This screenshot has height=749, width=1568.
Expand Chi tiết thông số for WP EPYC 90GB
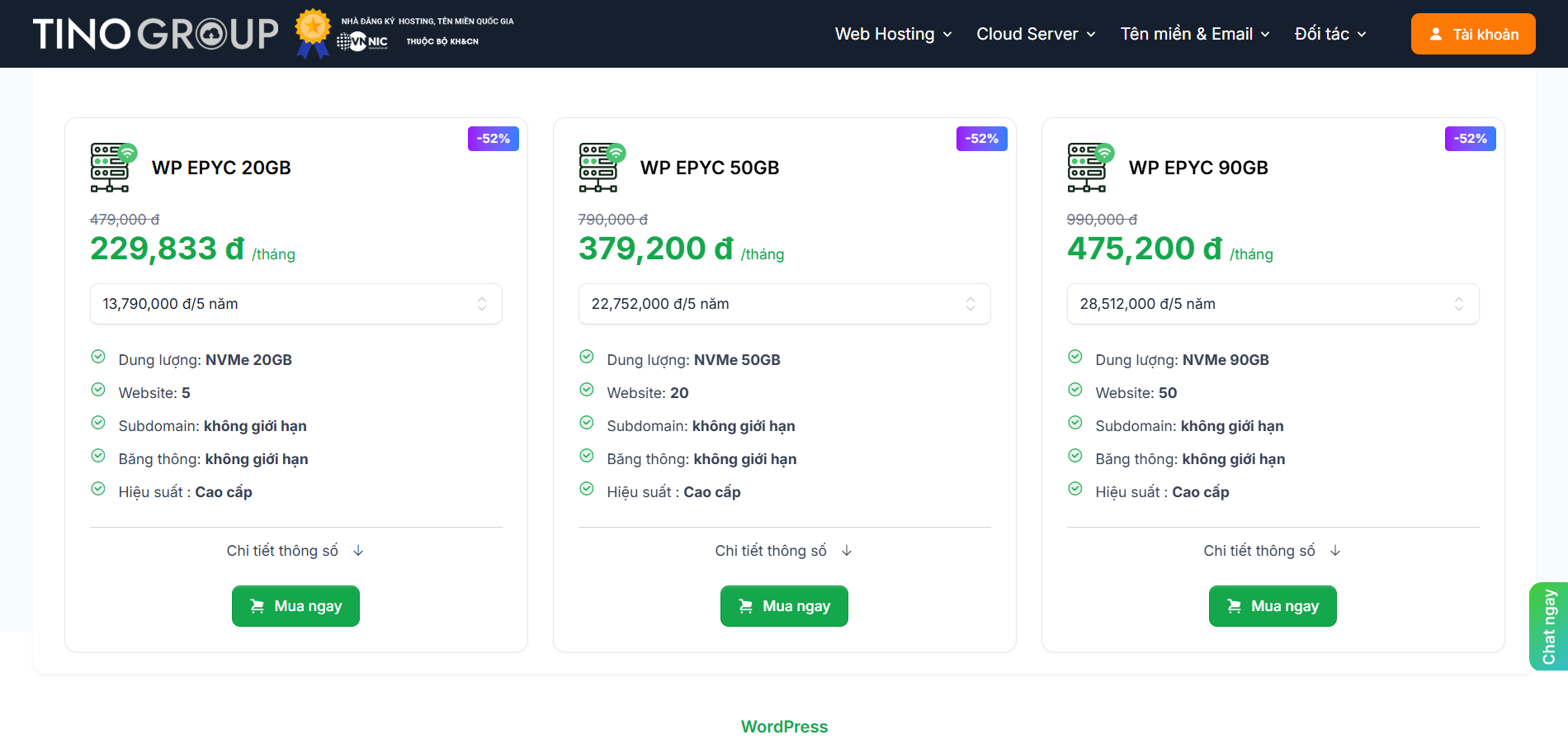click(1273, 551)
